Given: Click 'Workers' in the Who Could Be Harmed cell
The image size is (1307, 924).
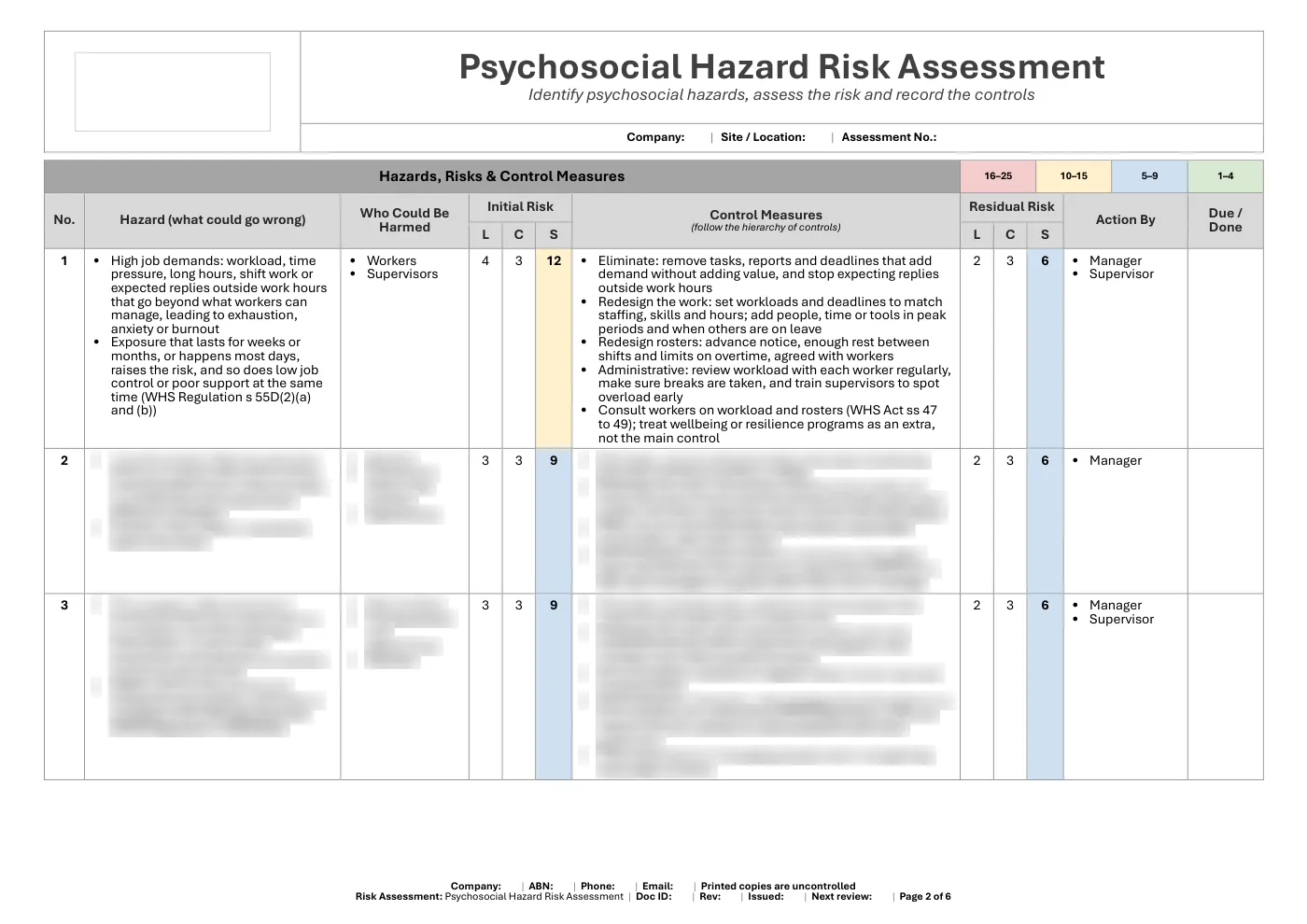Looking at the screenshot, I should point(391,261).
